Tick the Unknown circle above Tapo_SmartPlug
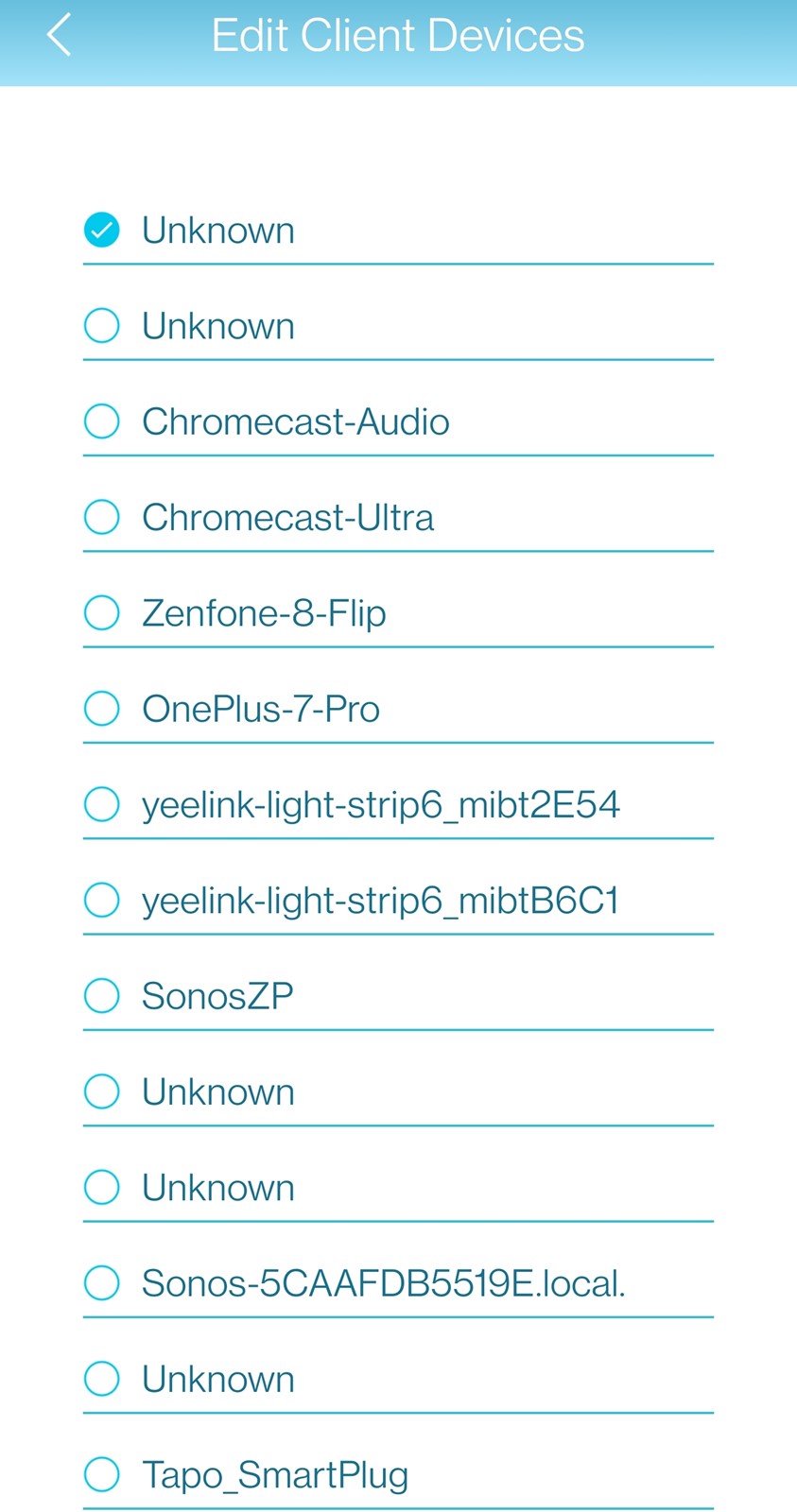797x1512 pixels. coord(101,1379)
